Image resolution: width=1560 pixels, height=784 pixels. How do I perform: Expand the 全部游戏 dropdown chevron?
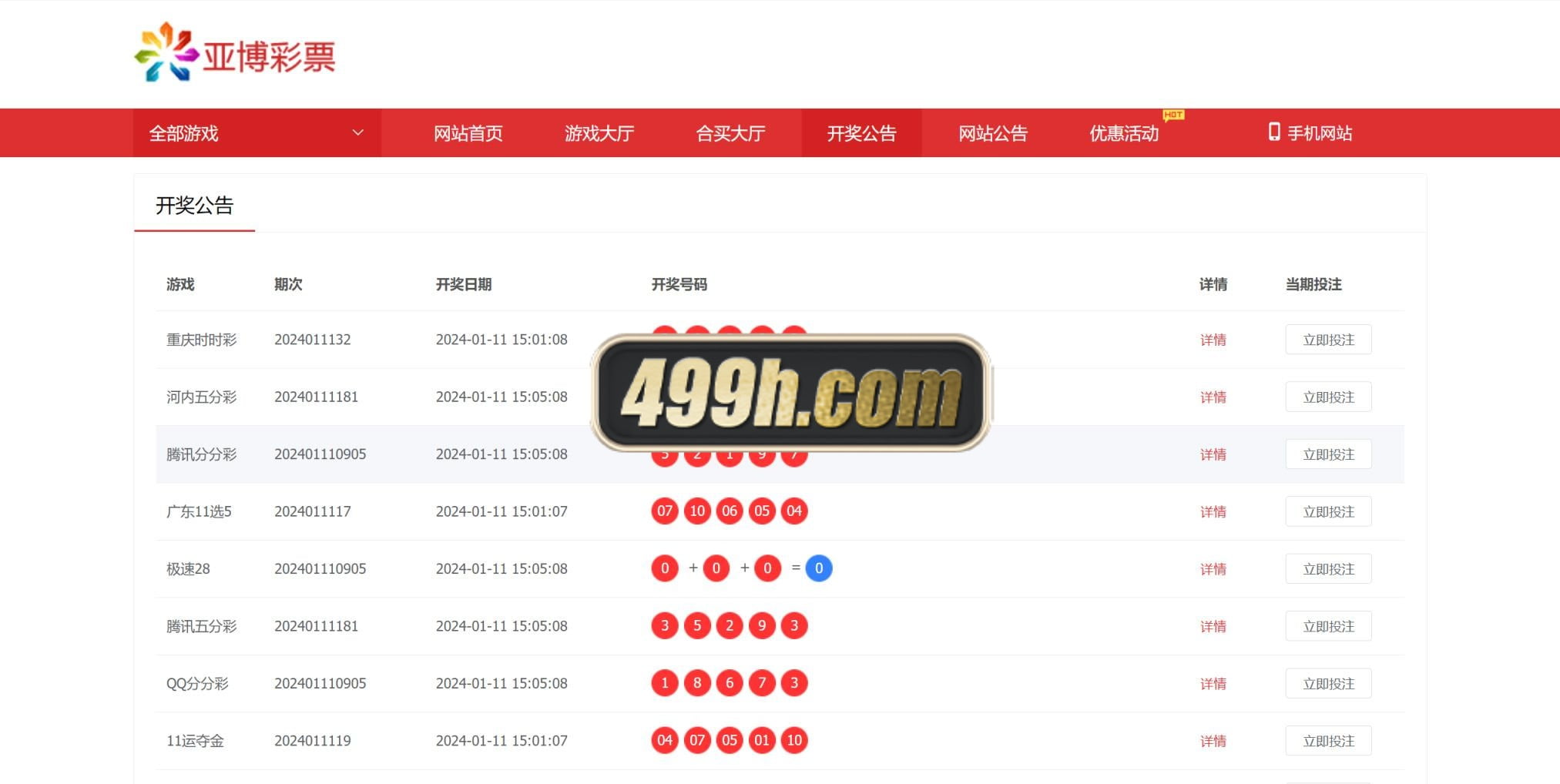(x=357, y=132)
